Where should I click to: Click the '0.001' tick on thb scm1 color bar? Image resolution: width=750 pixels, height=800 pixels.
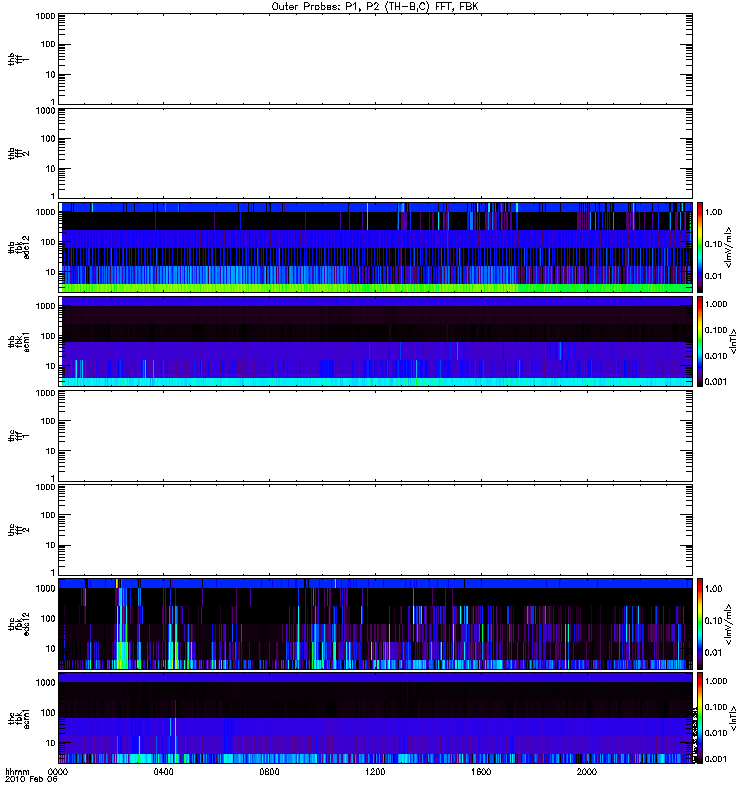(715, 382)
